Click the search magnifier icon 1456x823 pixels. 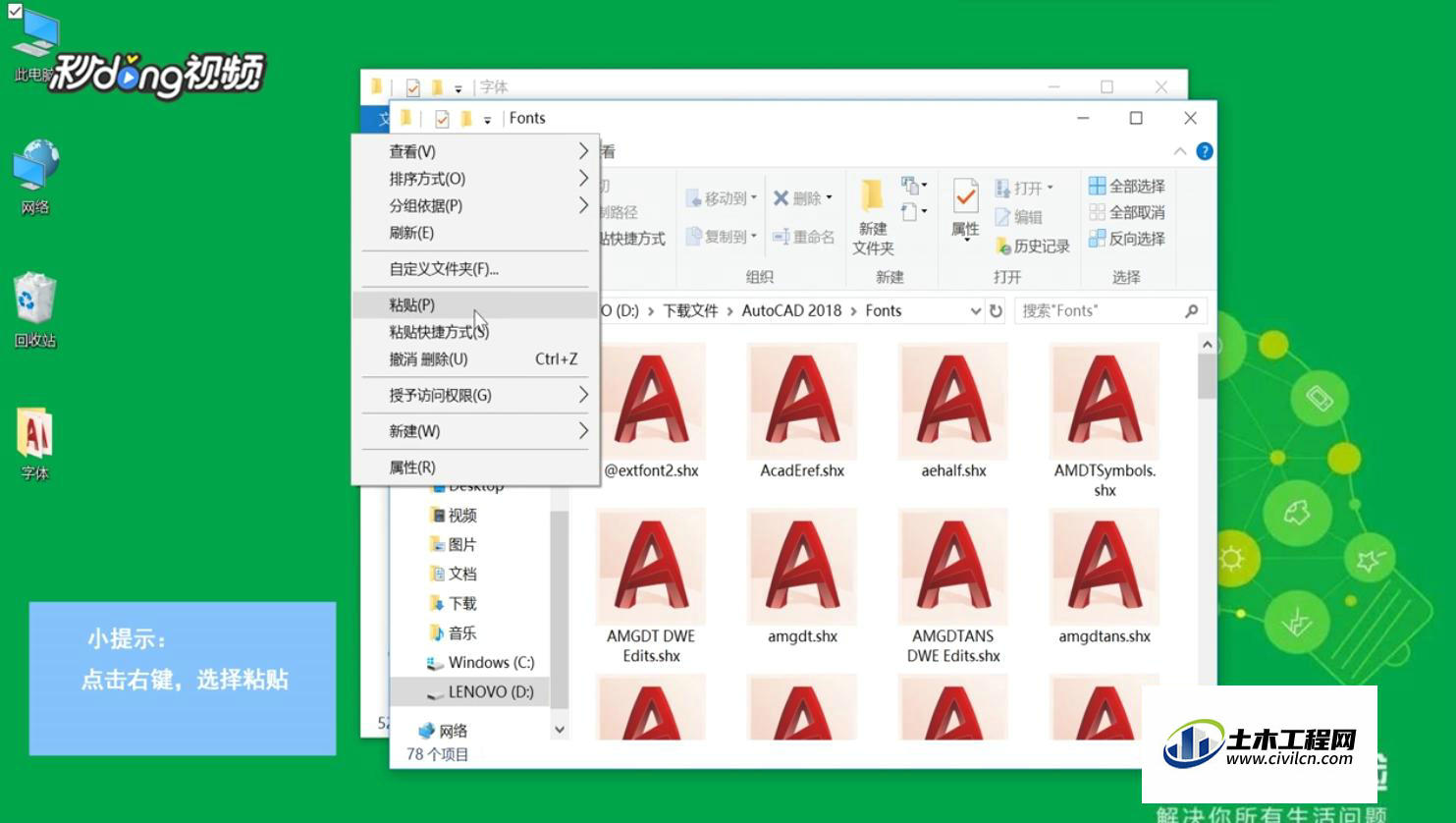coord(1191,310)
